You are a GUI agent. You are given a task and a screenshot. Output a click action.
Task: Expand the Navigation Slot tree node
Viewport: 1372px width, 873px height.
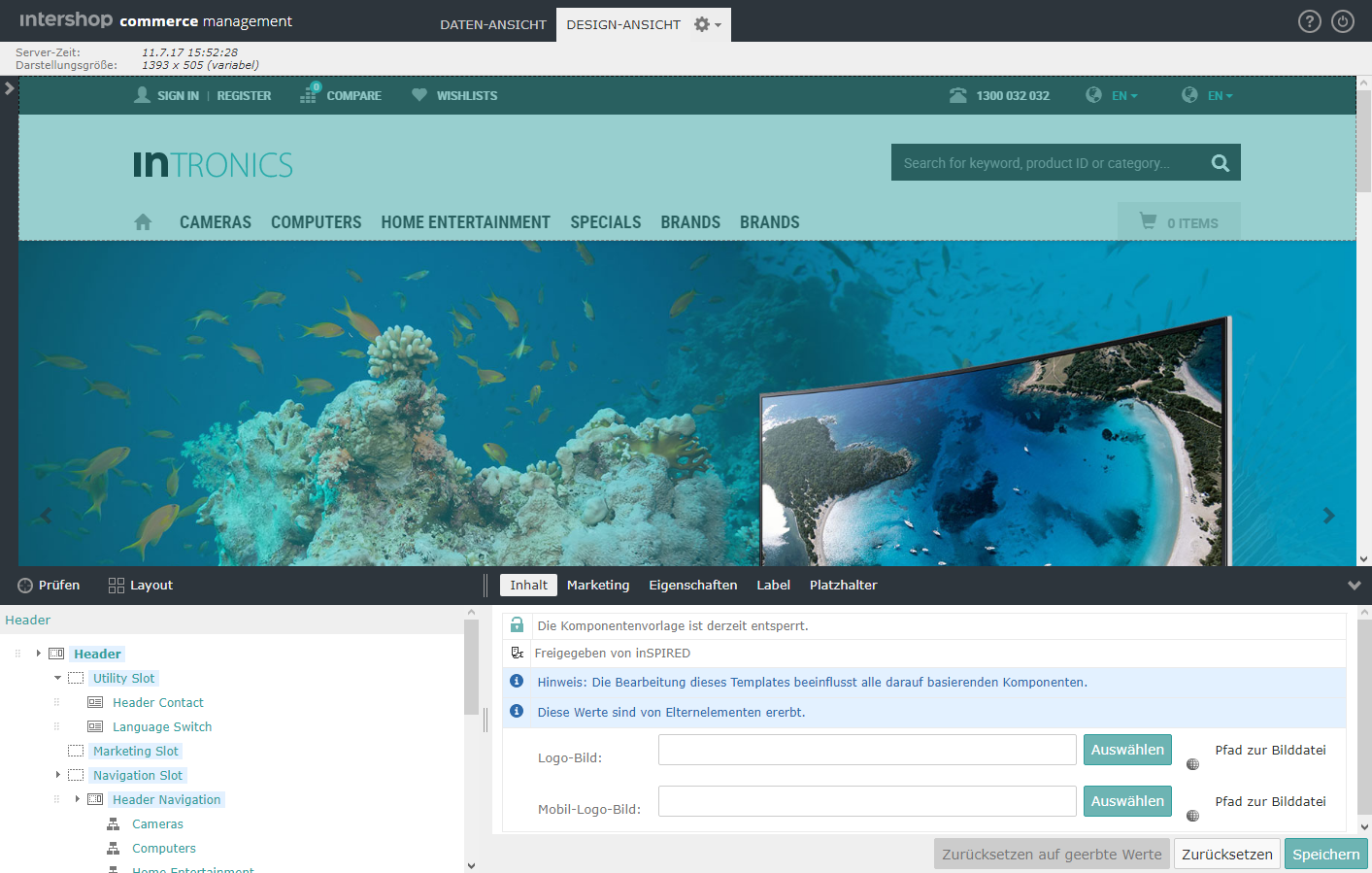[x=57, y=775]
